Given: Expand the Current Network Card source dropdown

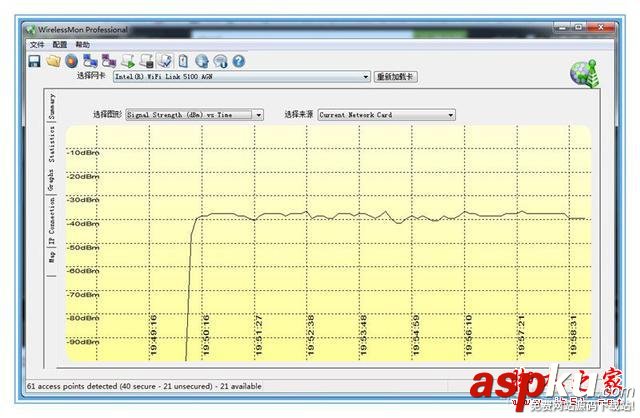Looking at the screenshot, I should tap(451, 115).
